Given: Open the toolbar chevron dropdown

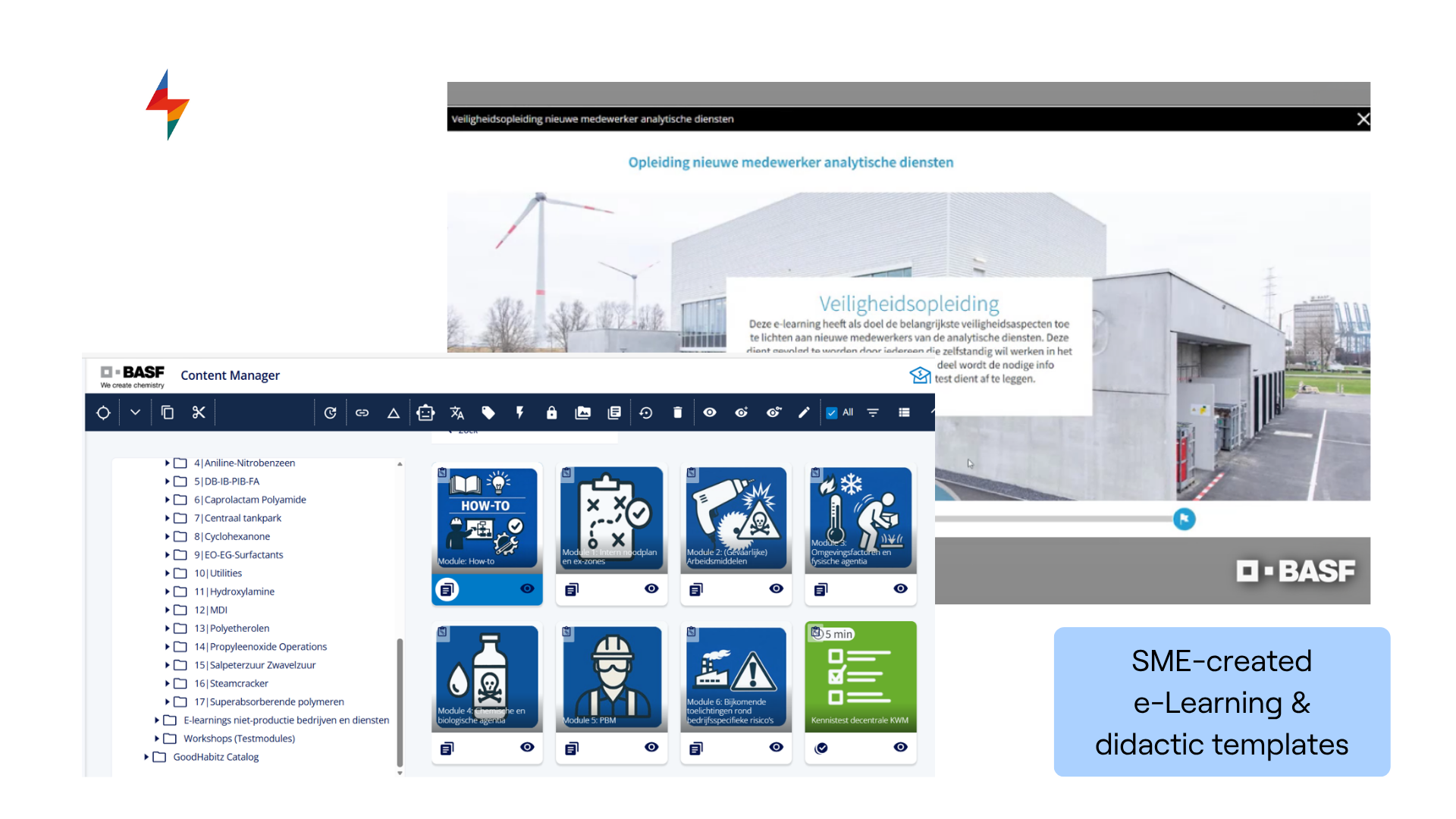Looking at the screenshot, I should coord(135,413).
